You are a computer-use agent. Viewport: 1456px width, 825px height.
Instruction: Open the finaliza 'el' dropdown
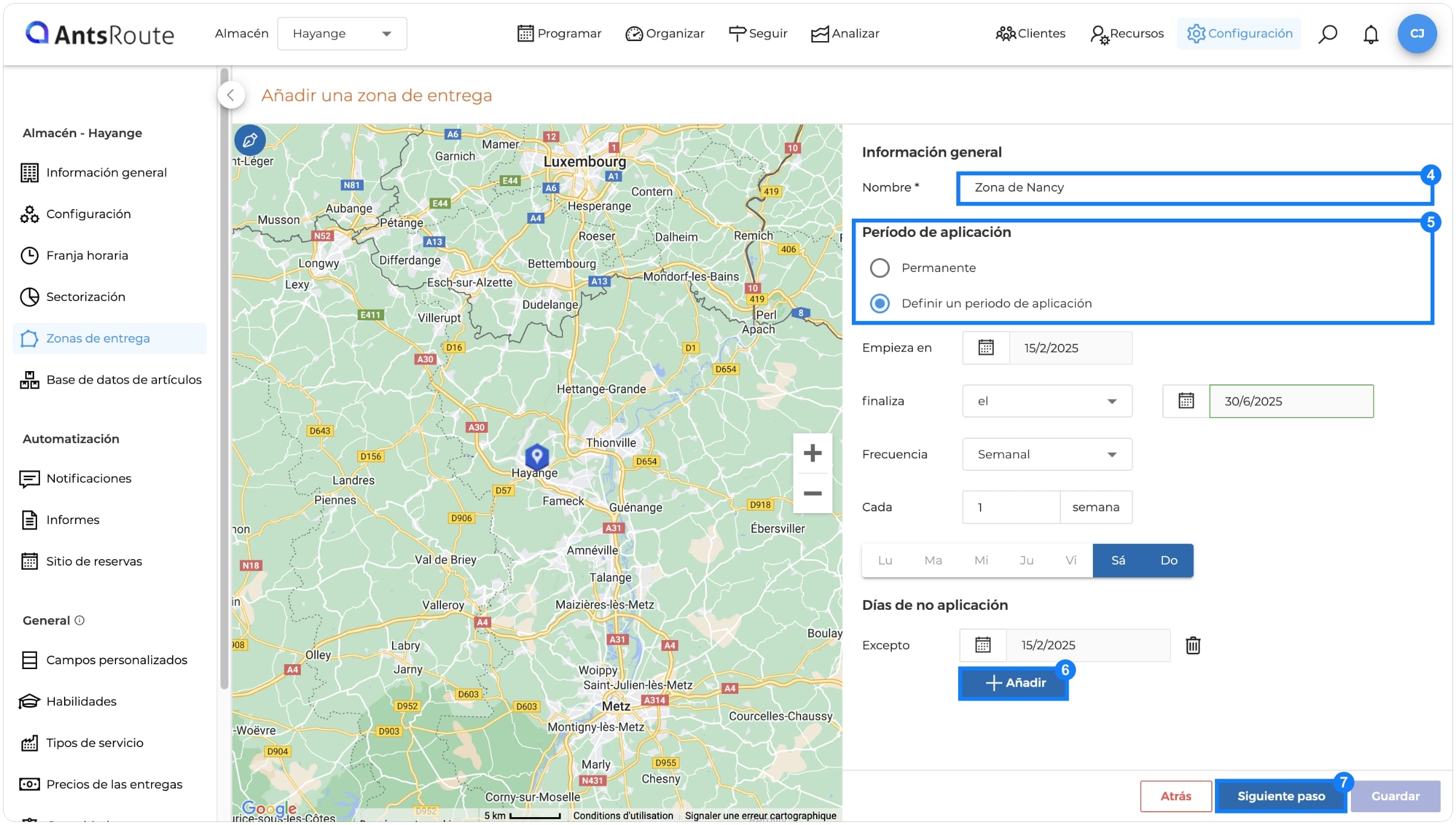click(1047, 401)
